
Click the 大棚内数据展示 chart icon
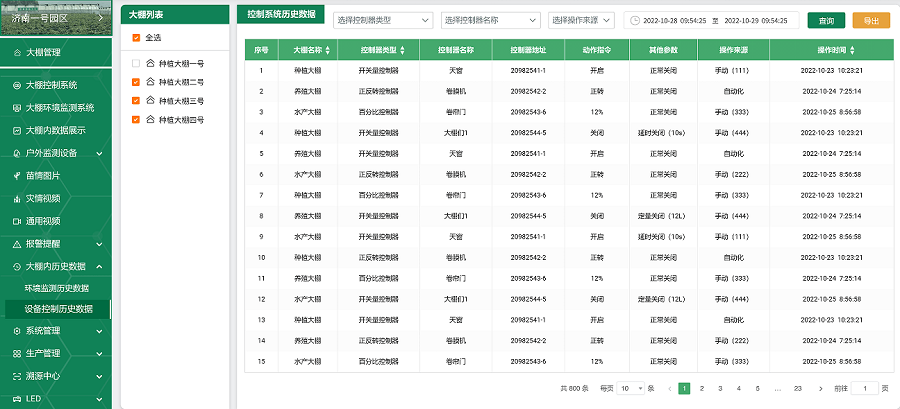coord(17,131)
